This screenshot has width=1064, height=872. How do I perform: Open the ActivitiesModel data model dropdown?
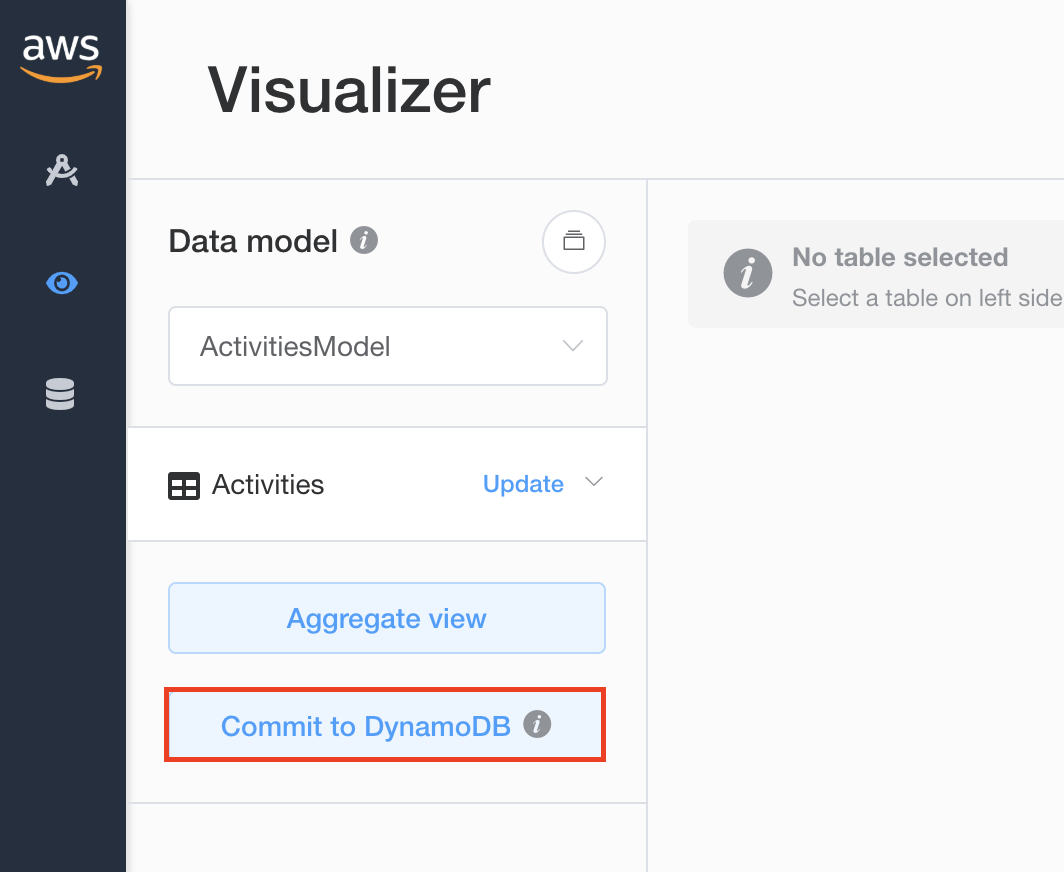(388, 346)
